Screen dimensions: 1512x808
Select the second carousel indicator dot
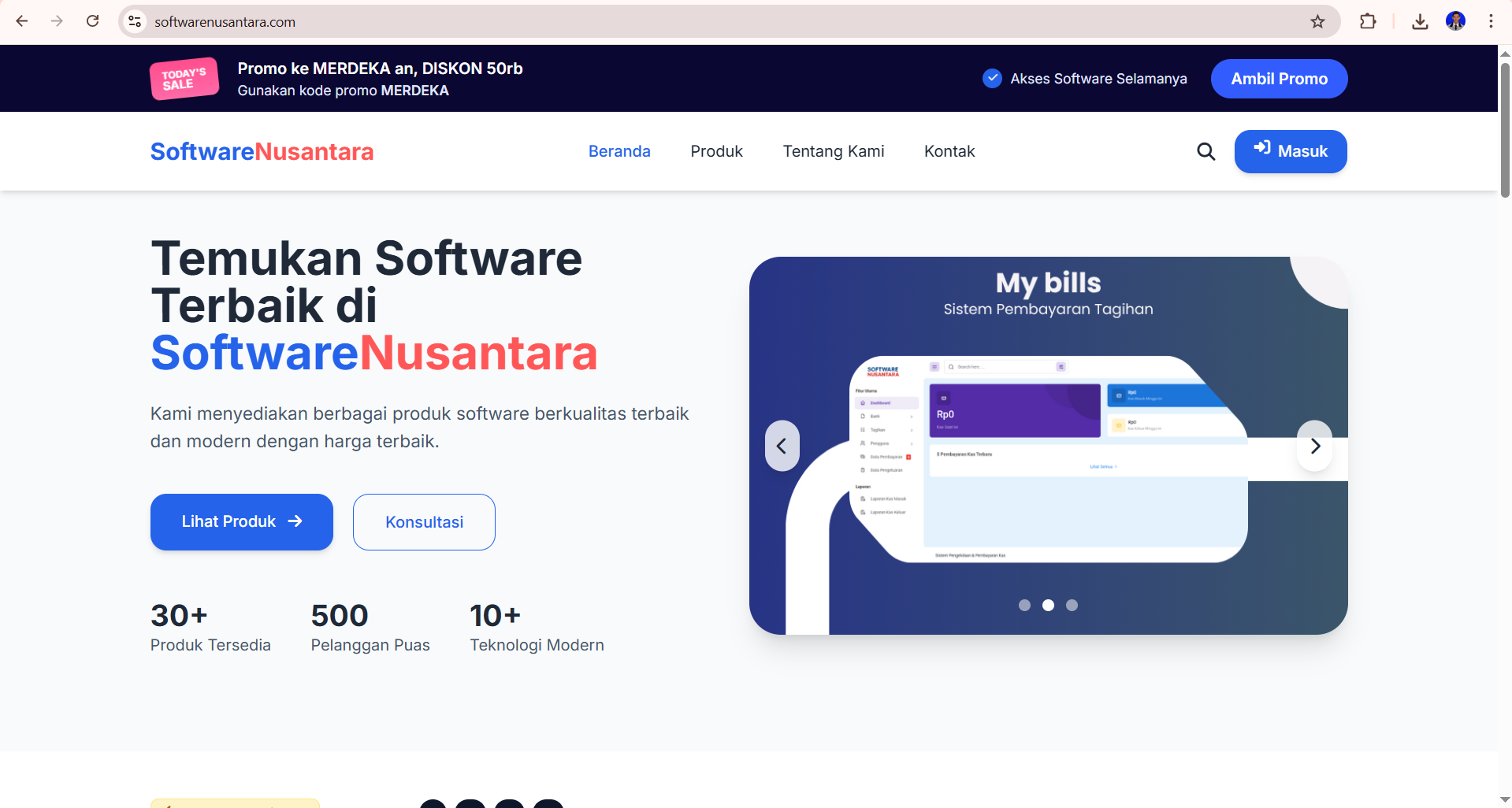pyautogui.click(x=1048, y=605)
